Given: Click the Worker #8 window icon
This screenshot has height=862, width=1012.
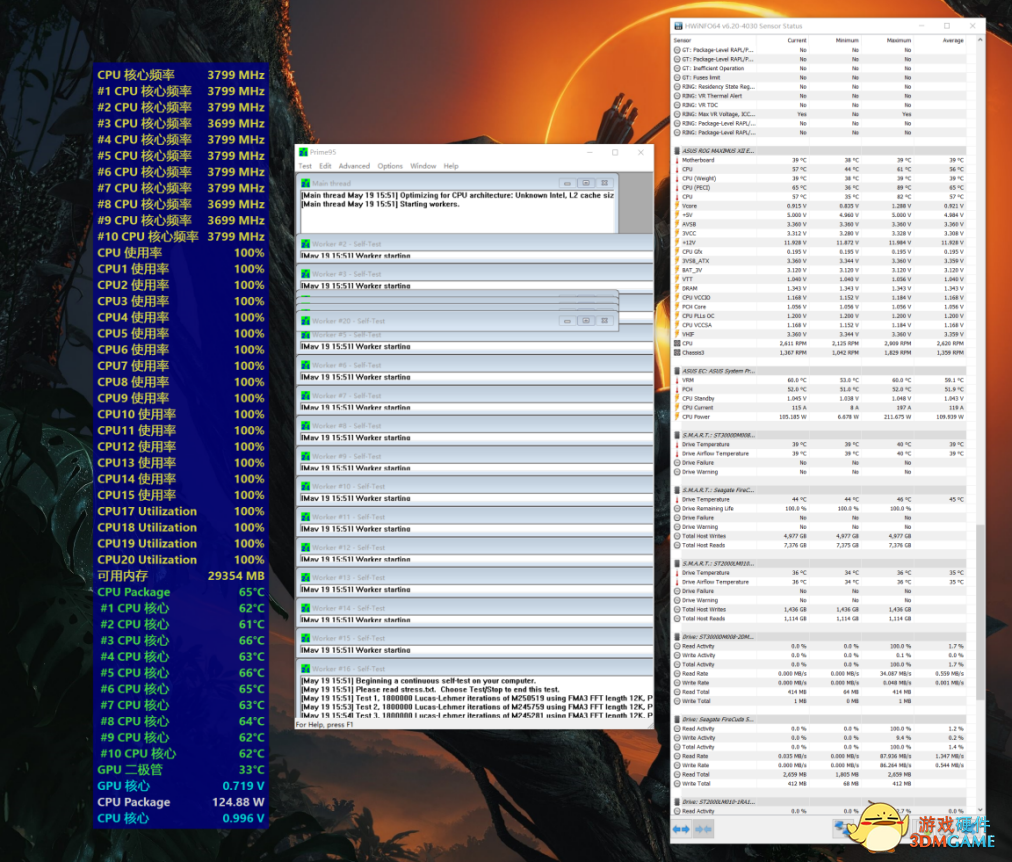Looking at the screenshot, I should pyautogui.click(x=306, y=426).
